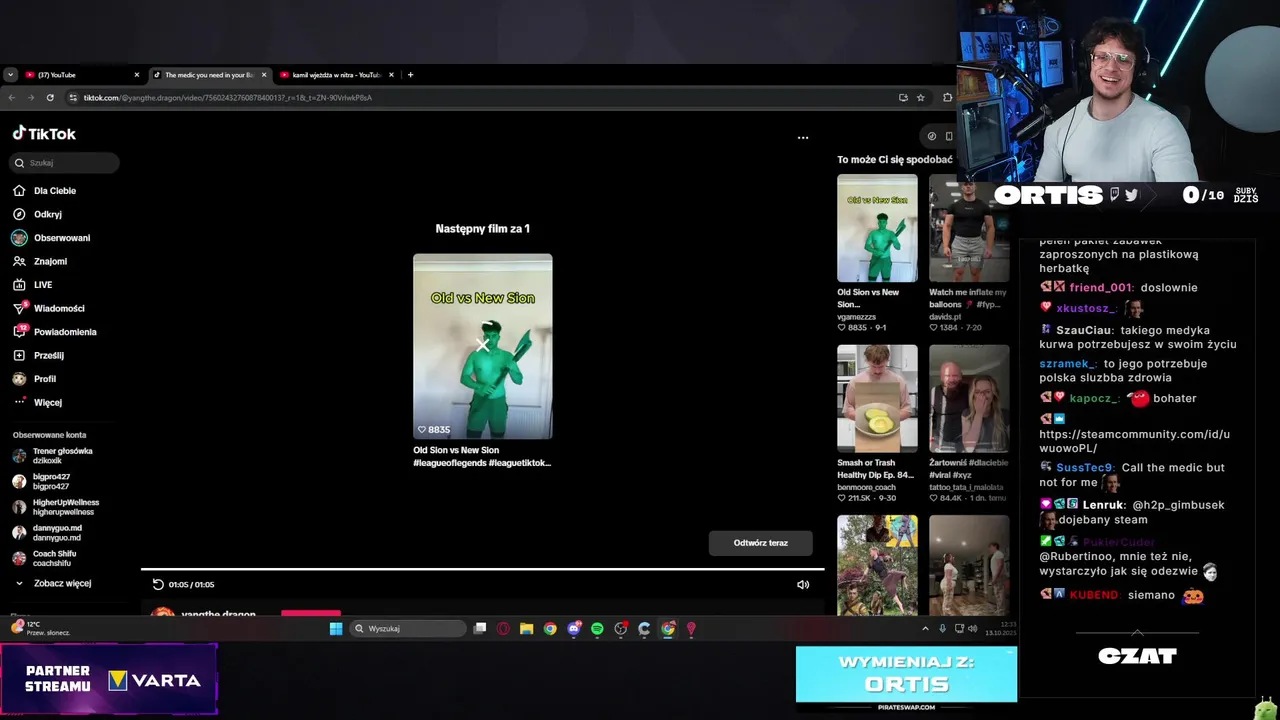The width and height of the screenshot is (1280, 720).
Task: Open the three-dot video options menu
Action: pyautogui.click(x=802, y=138)
